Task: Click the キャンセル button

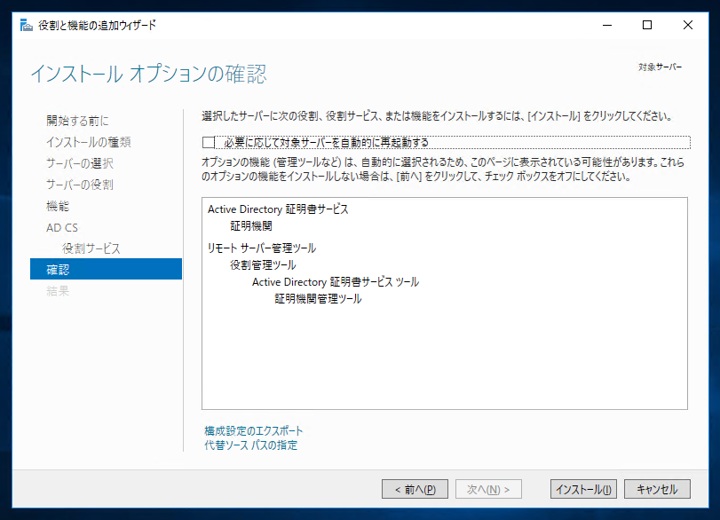Action: point(657,489)
